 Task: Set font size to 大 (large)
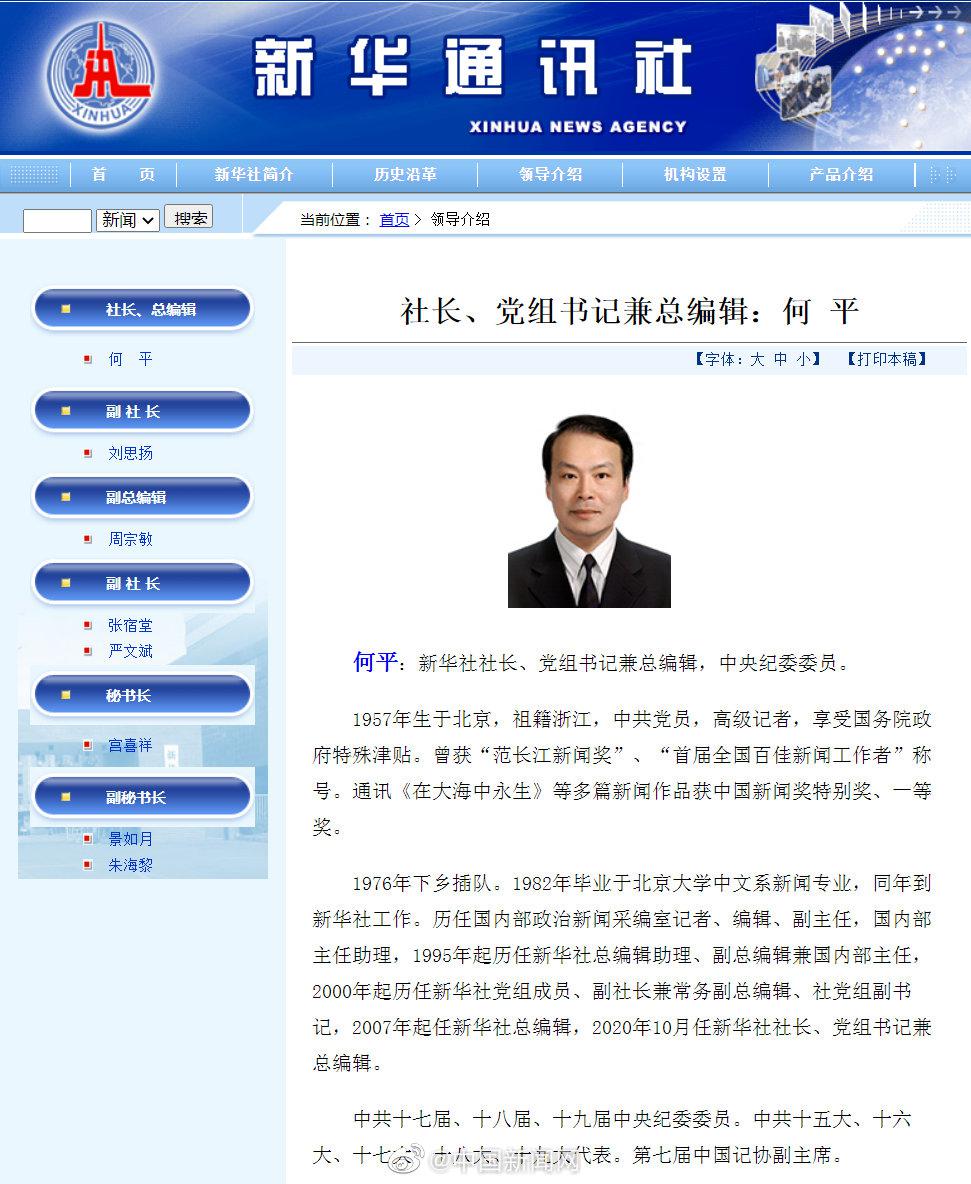757,359
